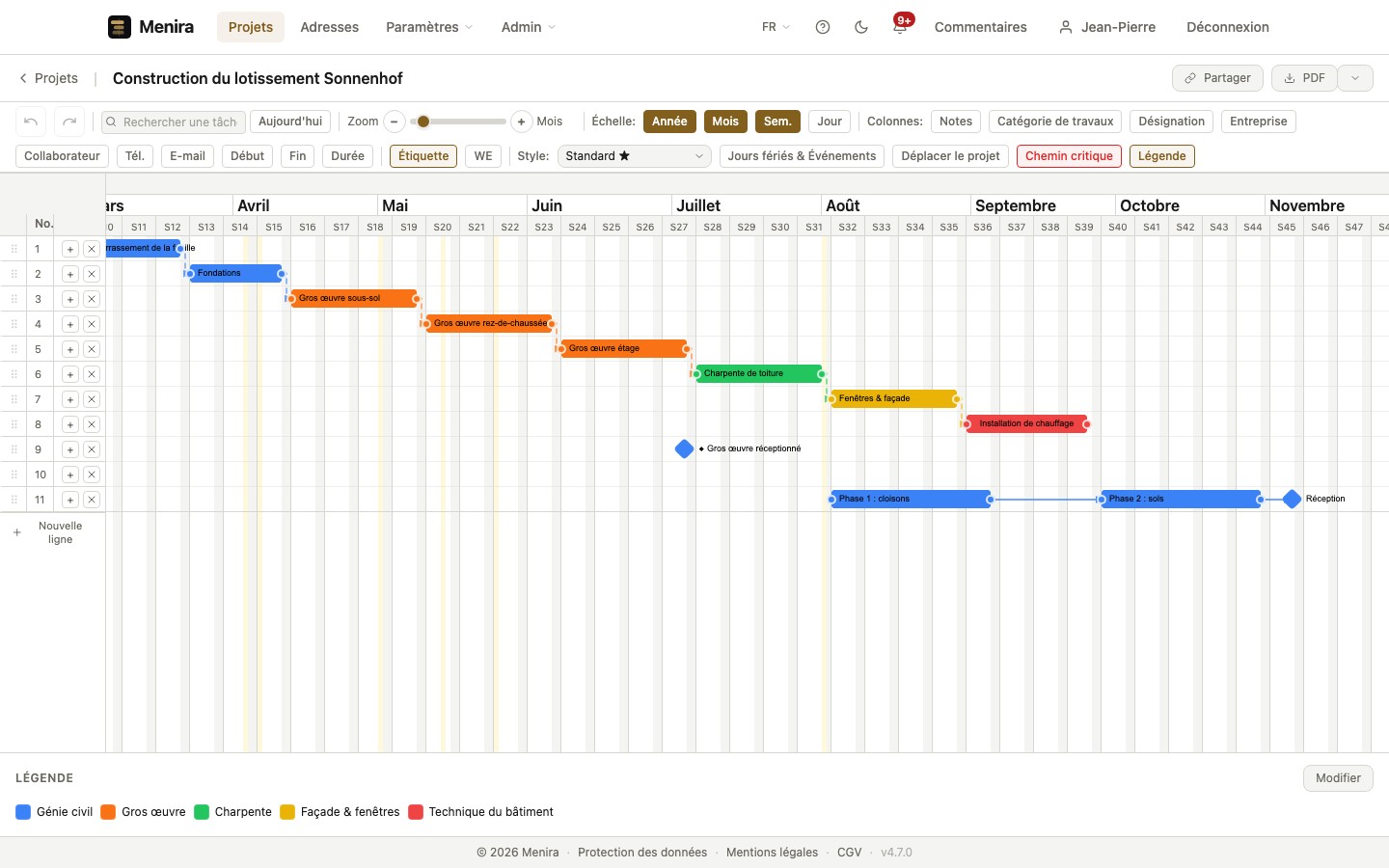This screenshot has width=1389, height=868.
Task: Click the redo arrow icon
Action: [x=69, y=122]
